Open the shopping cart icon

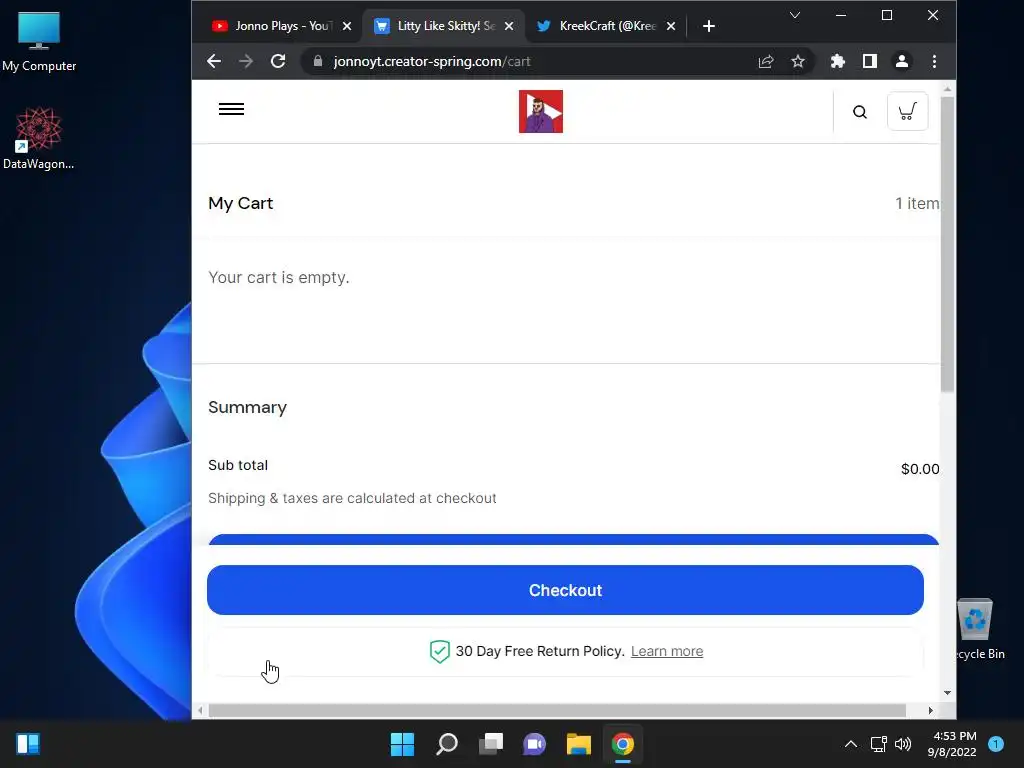pos(907,112)
